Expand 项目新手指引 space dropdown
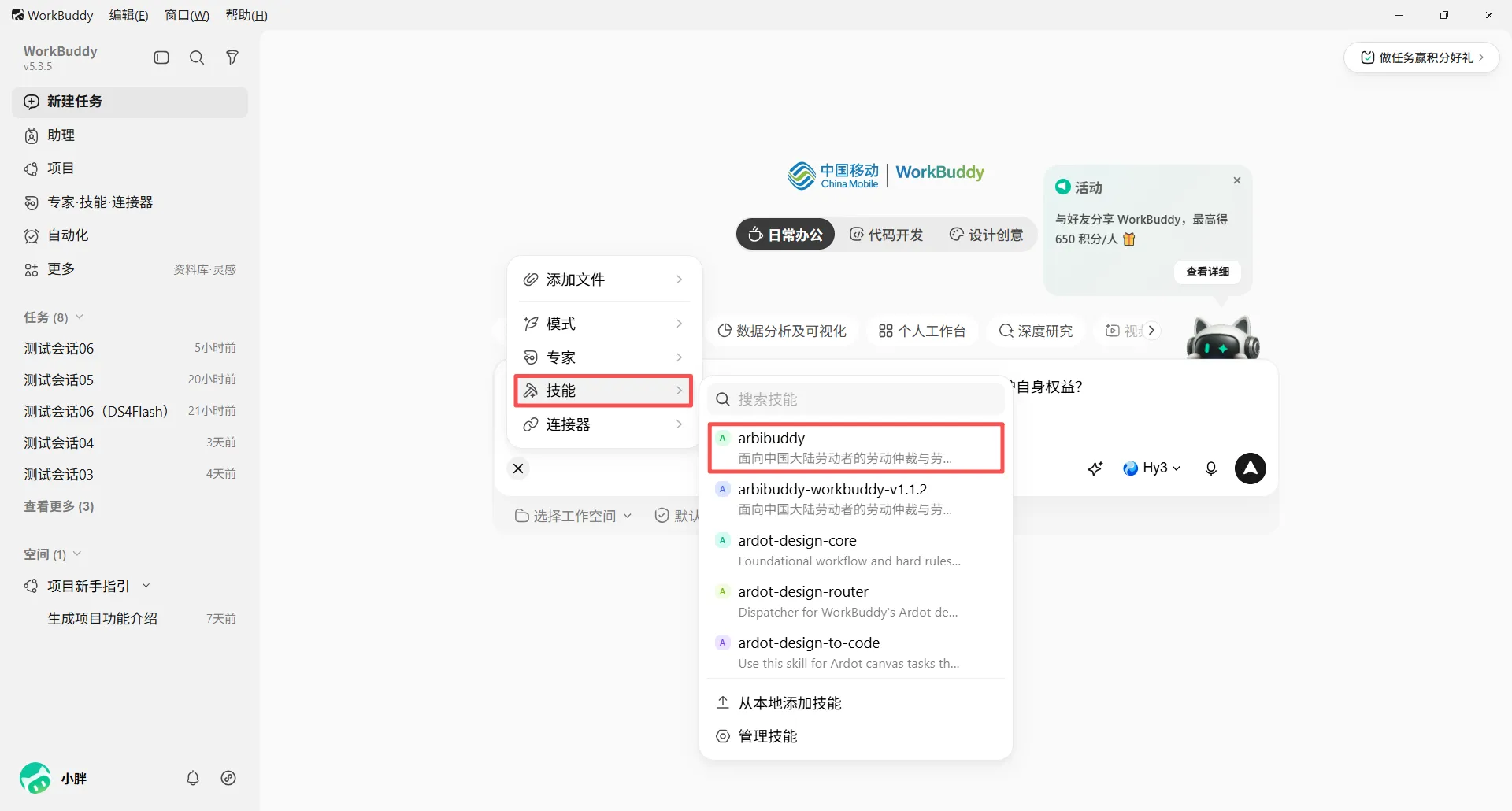The width and height of the screenshot is (1512, 811). click(146, 586)
